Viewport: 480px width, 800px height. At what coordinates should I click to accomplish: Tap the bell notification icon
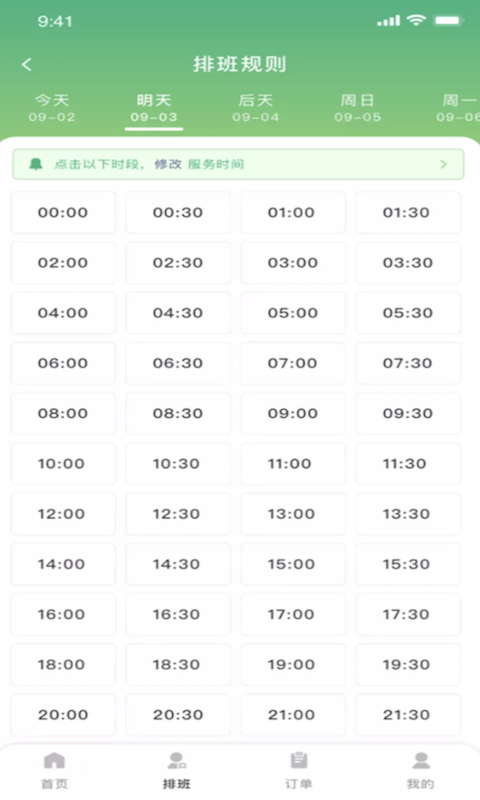(35, 164)
